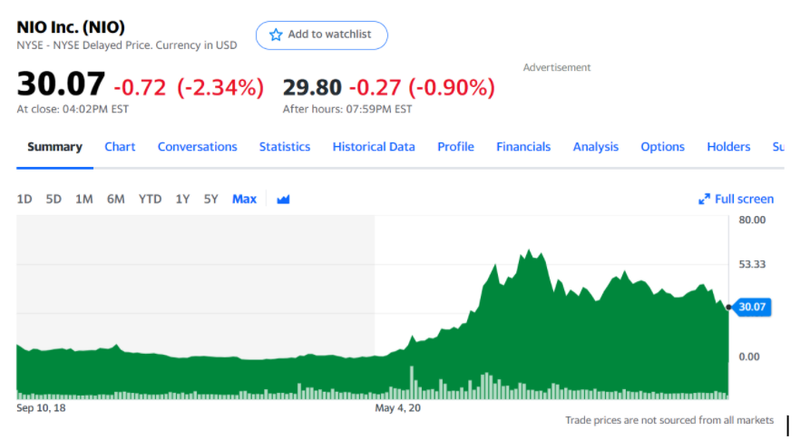Open the Conversations tab
800x441 pixels.
click(197, 147)
